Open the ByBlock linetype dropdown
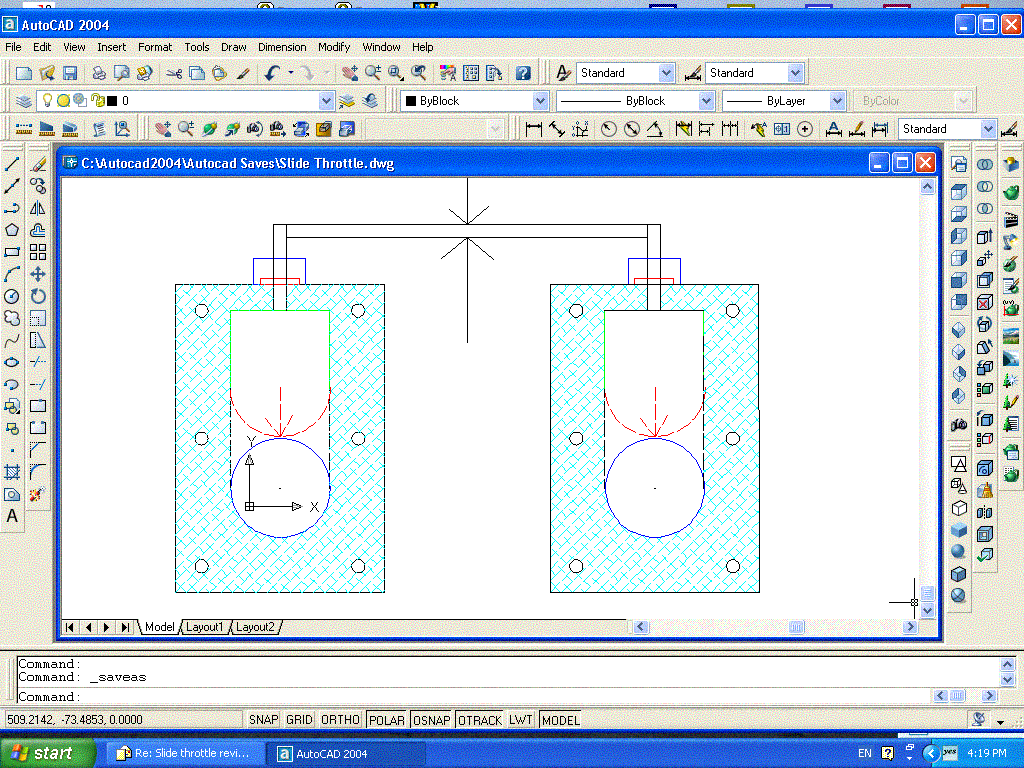This screenshot has height=768, width=1024. point(706,101)
